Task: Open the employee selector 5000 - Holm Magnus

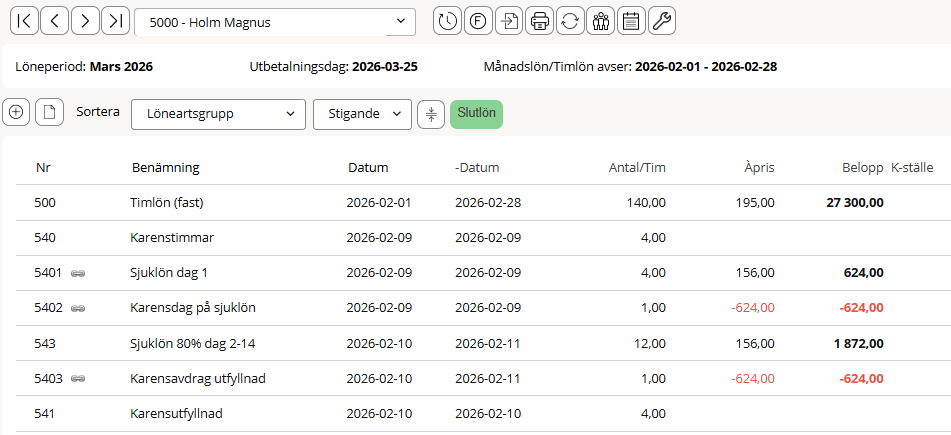Action: tap(275, 21)
